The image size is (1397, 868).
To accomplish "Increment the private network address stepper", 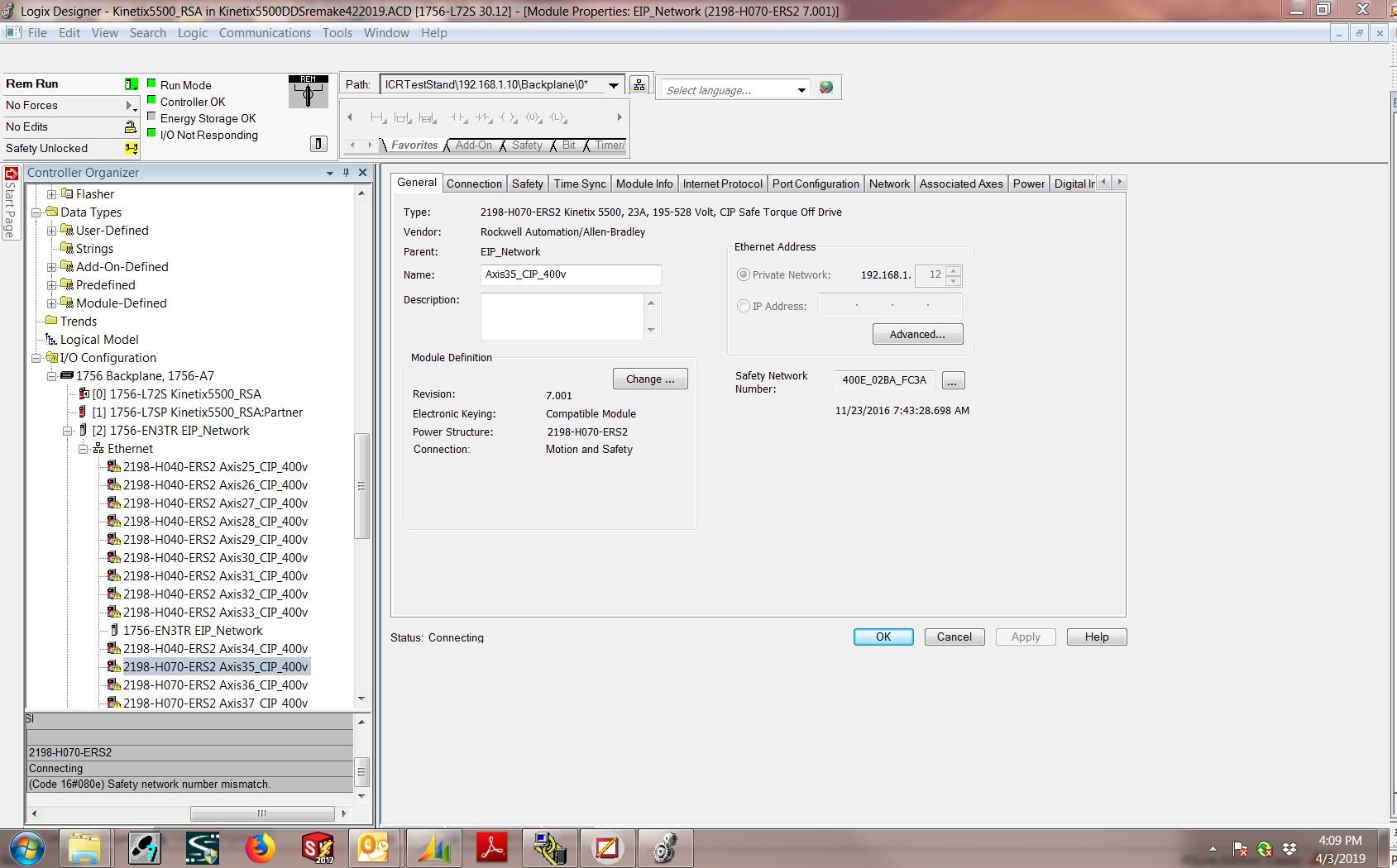I will [954, 270].
